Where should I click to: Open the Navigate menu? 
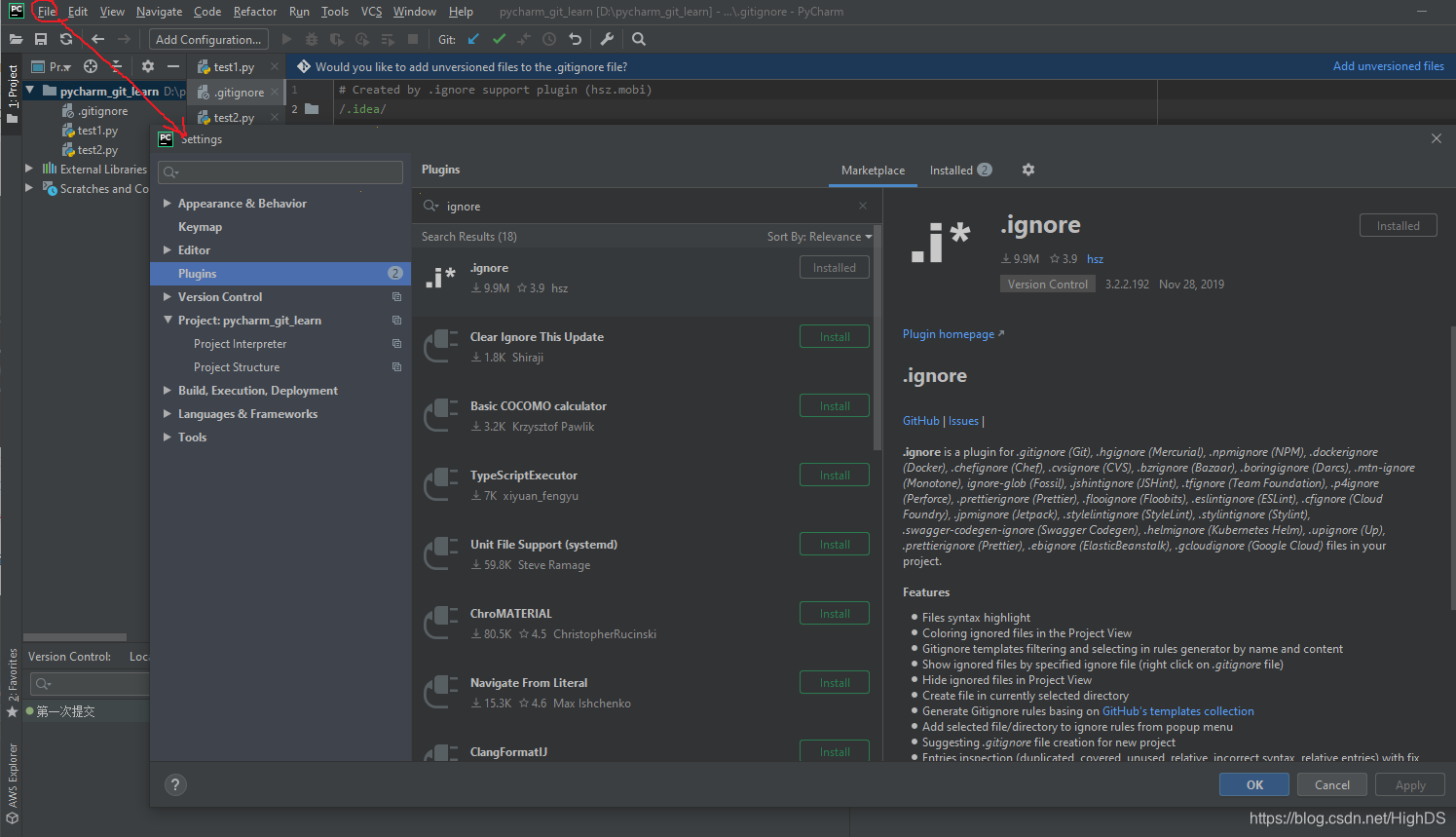coord(159,12)
